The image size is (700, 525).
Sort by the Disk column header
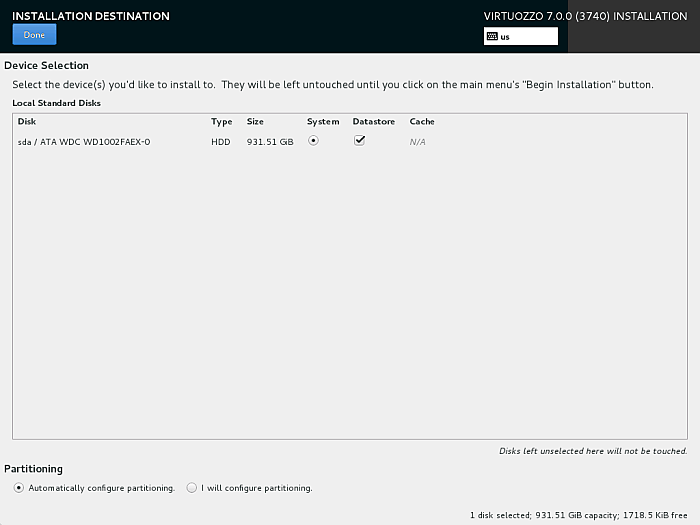coord(27,122)
